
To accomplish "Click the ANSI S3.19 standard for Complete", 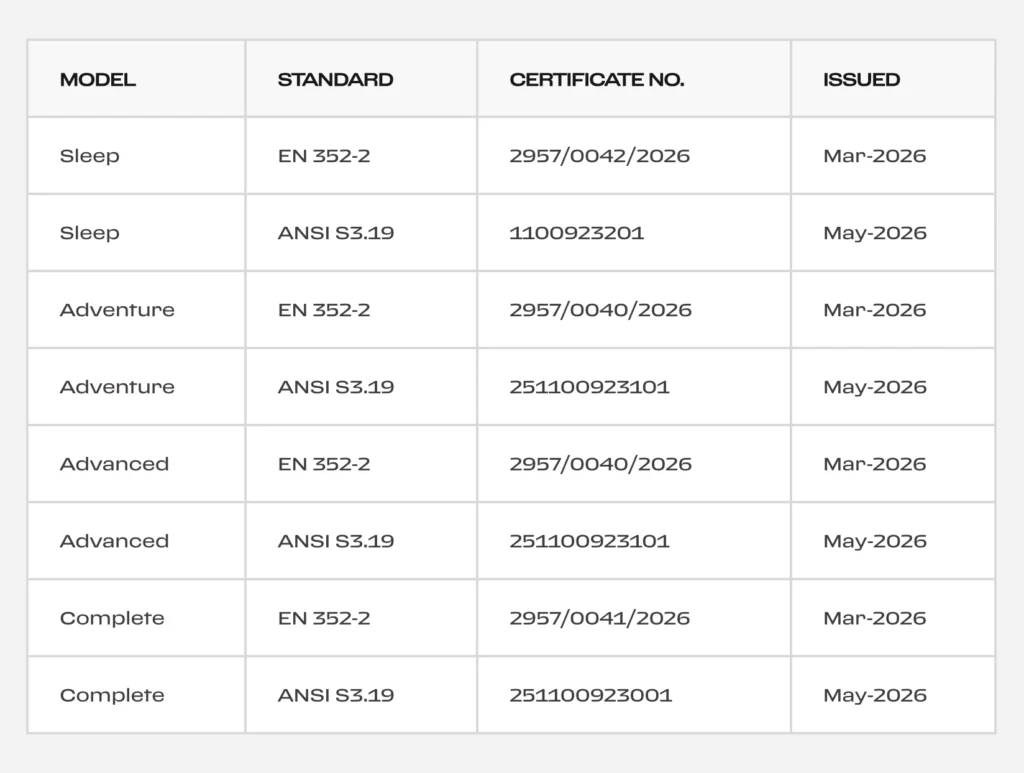I will [336, 695].
